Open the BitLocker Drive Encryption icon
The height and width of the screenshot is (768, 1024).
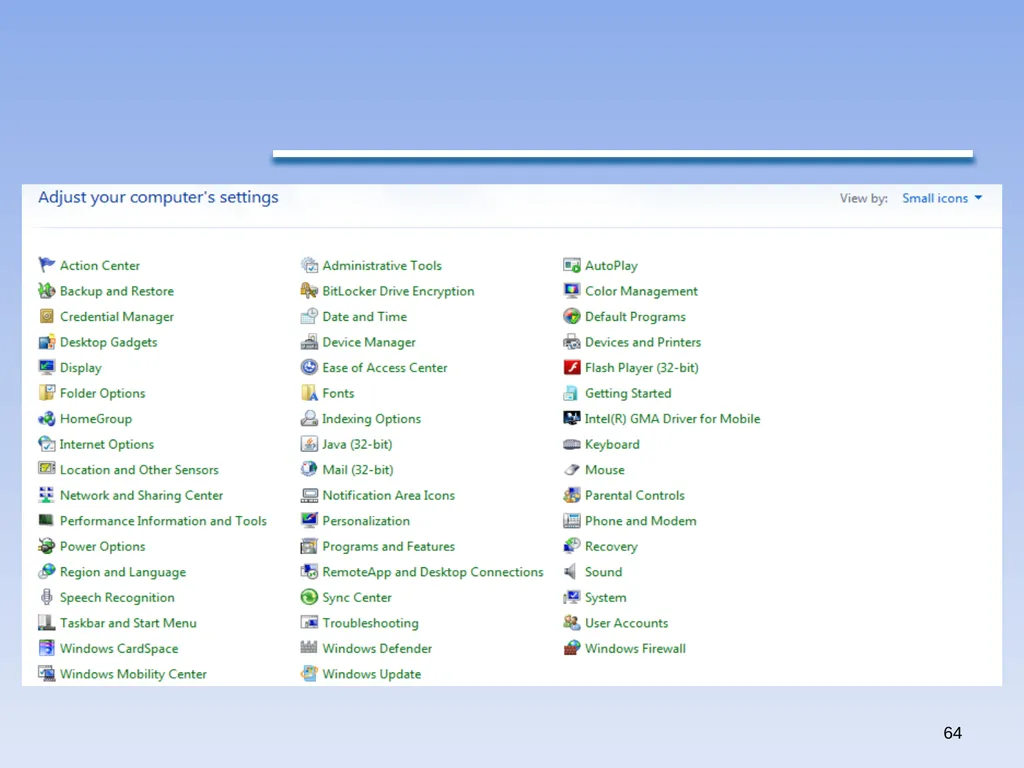(x=309, y=291)
